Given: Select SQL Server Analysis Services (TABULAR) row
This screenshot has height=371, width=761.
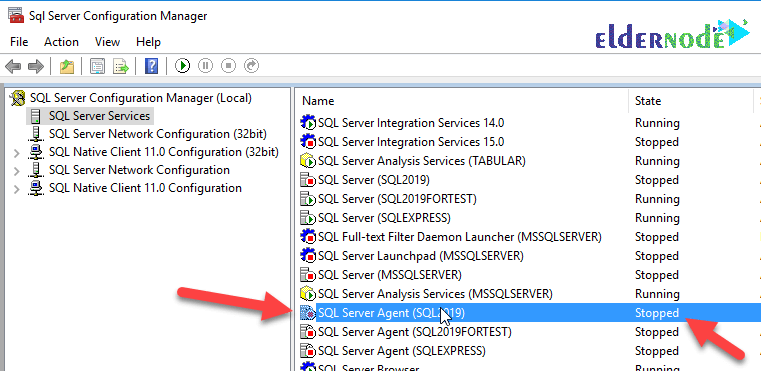Looking at the screenshot, I should click(x=422, y=161).
